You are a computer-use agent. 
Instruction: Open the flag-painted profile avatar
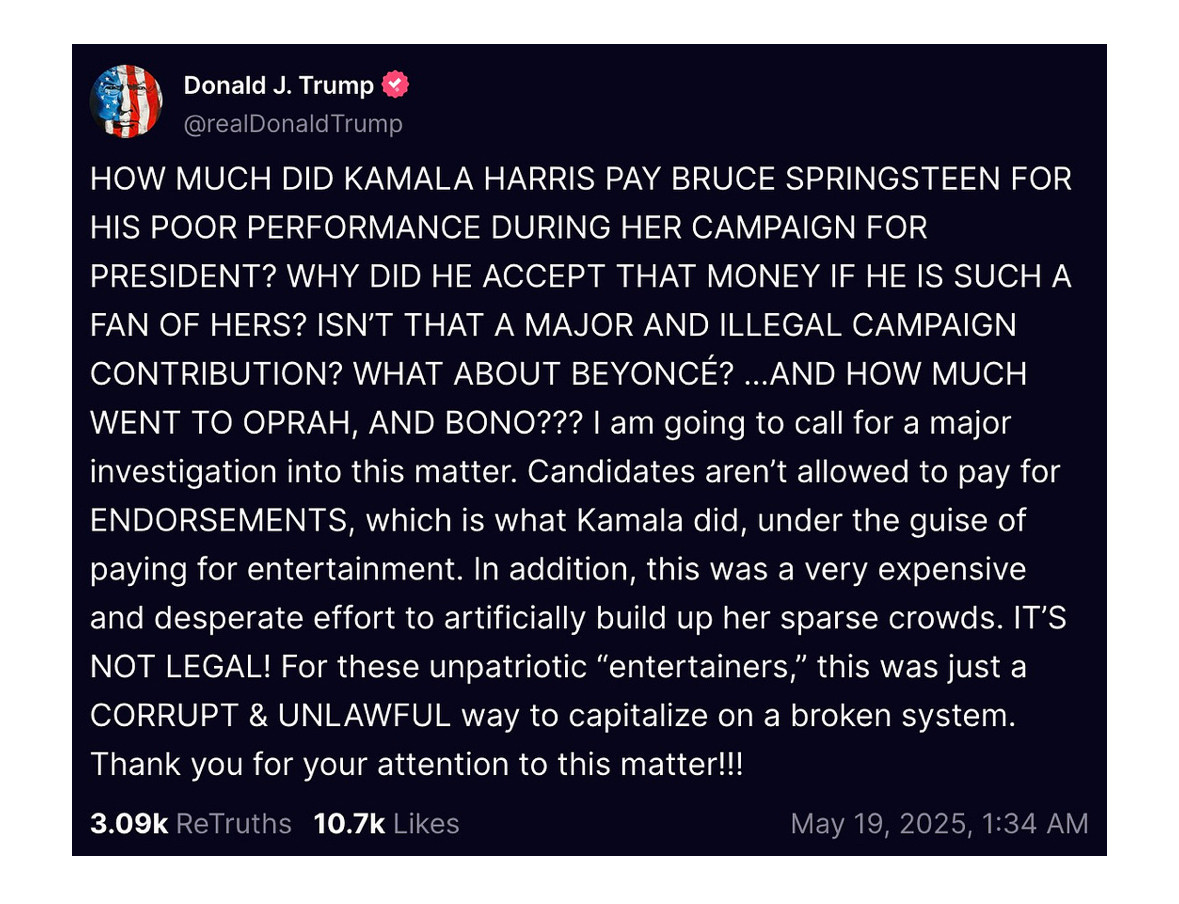click(x=126, y=102)
